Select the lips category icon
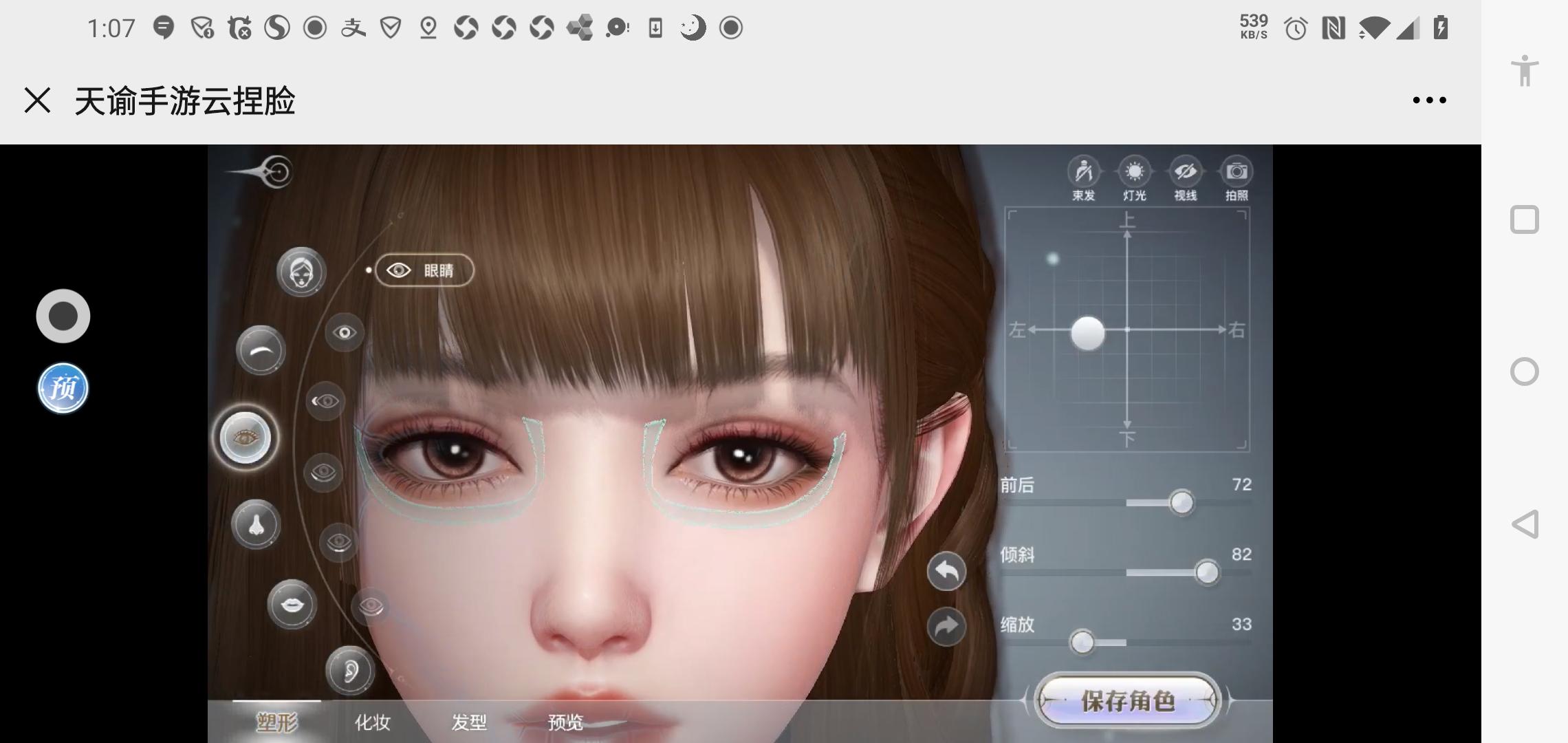The image size is (1568, 743). point(292,605)
